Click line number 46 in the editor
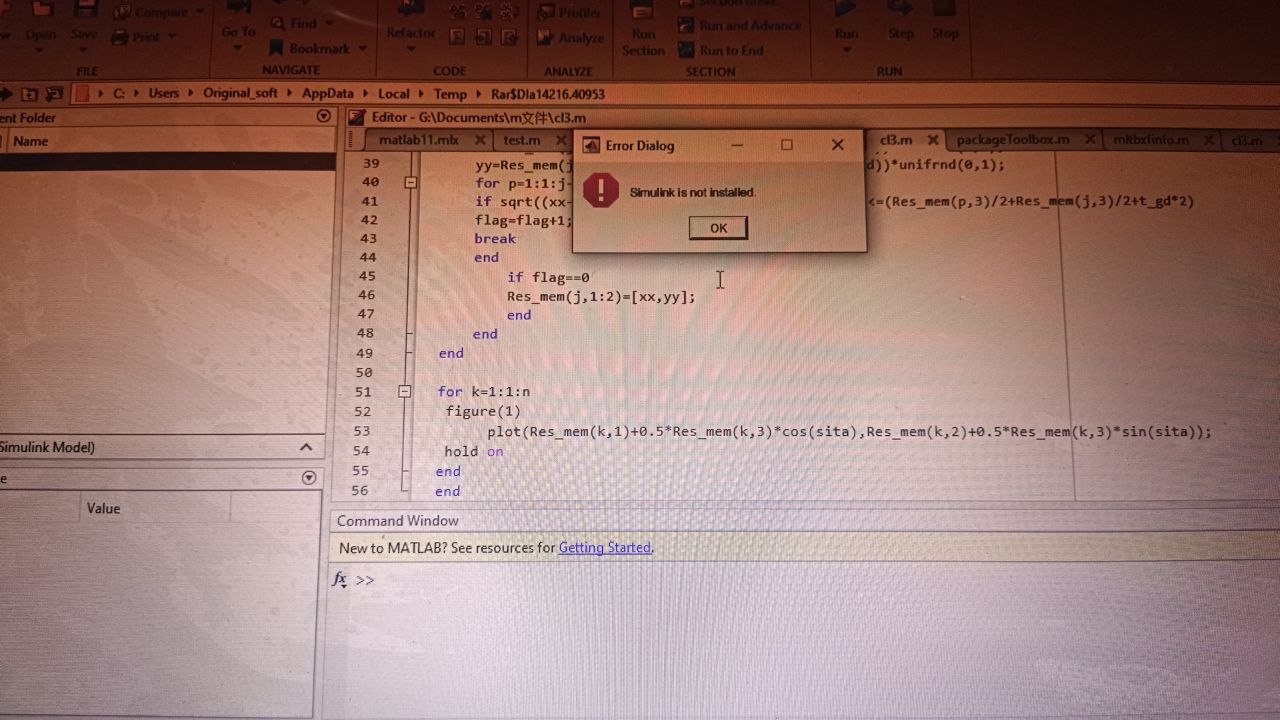The height and width of the screenshot is (720, 1280). [365, 296]
